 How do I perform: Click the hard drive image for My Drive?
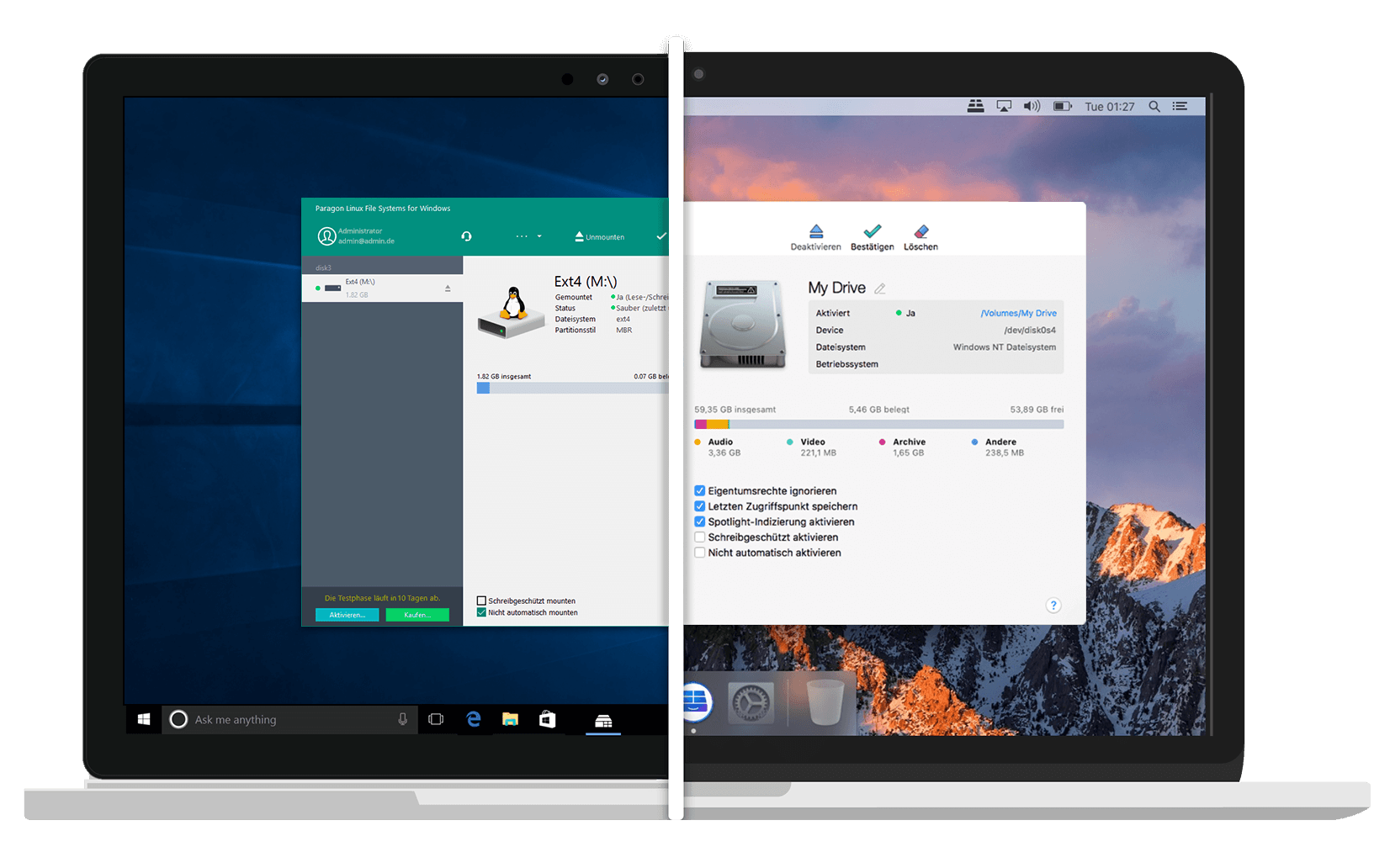pyautogui.click(x=743, y=325)
